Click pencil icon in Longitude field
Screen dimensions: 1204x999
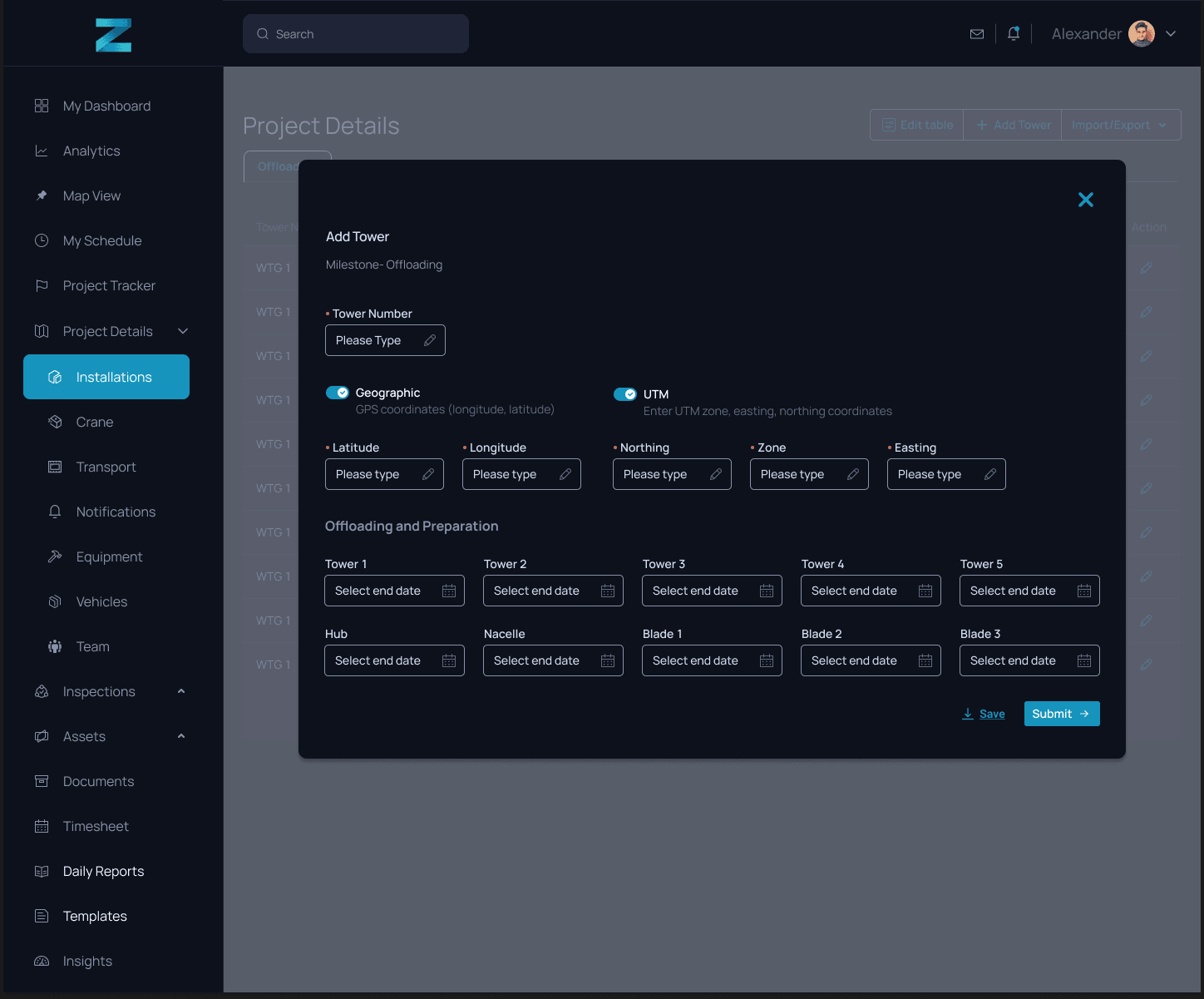(565, 474)
